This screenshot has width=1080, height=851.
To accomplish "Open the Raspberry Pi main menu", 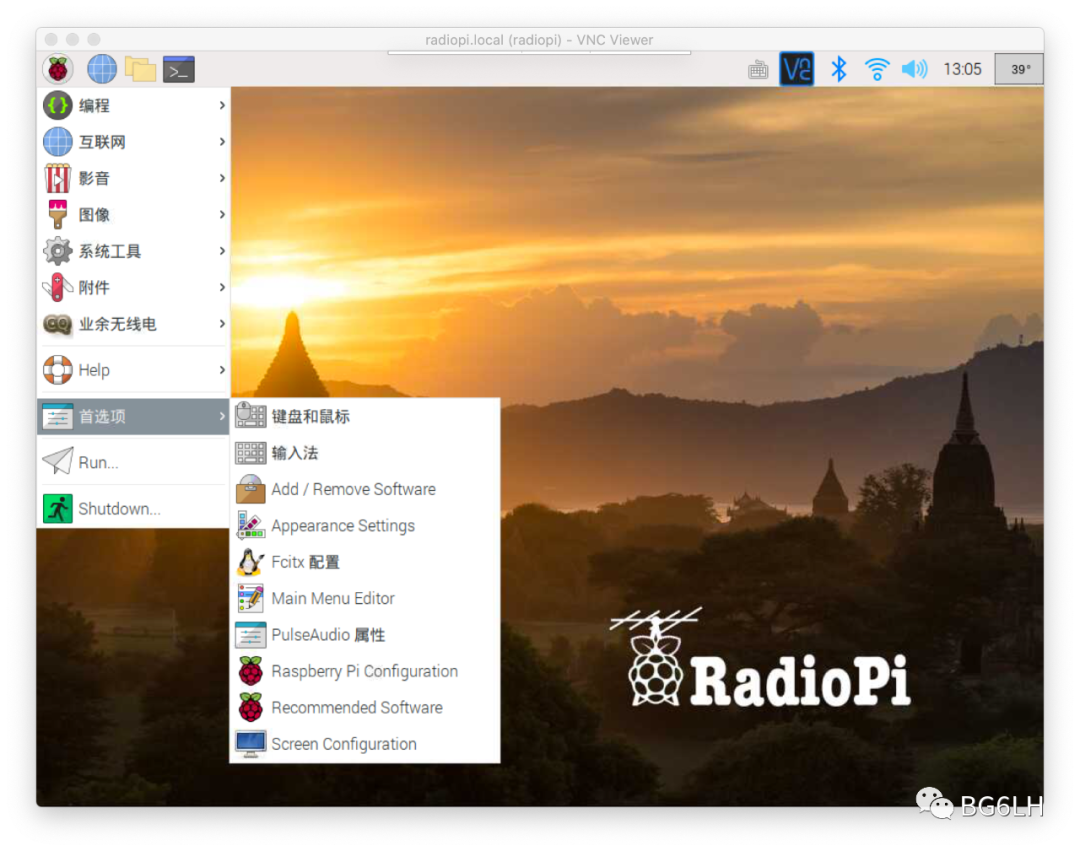I will click(x=58, y=69).
